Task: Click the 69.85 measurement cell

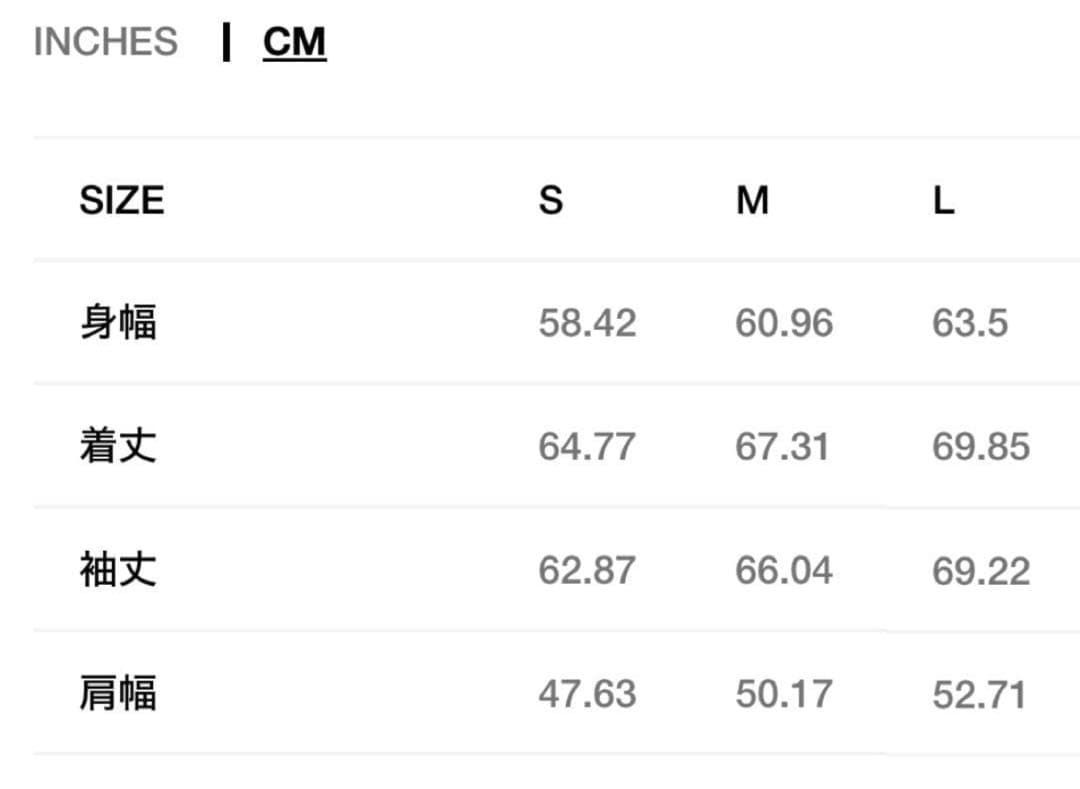Action: click(x=980, y=446)
